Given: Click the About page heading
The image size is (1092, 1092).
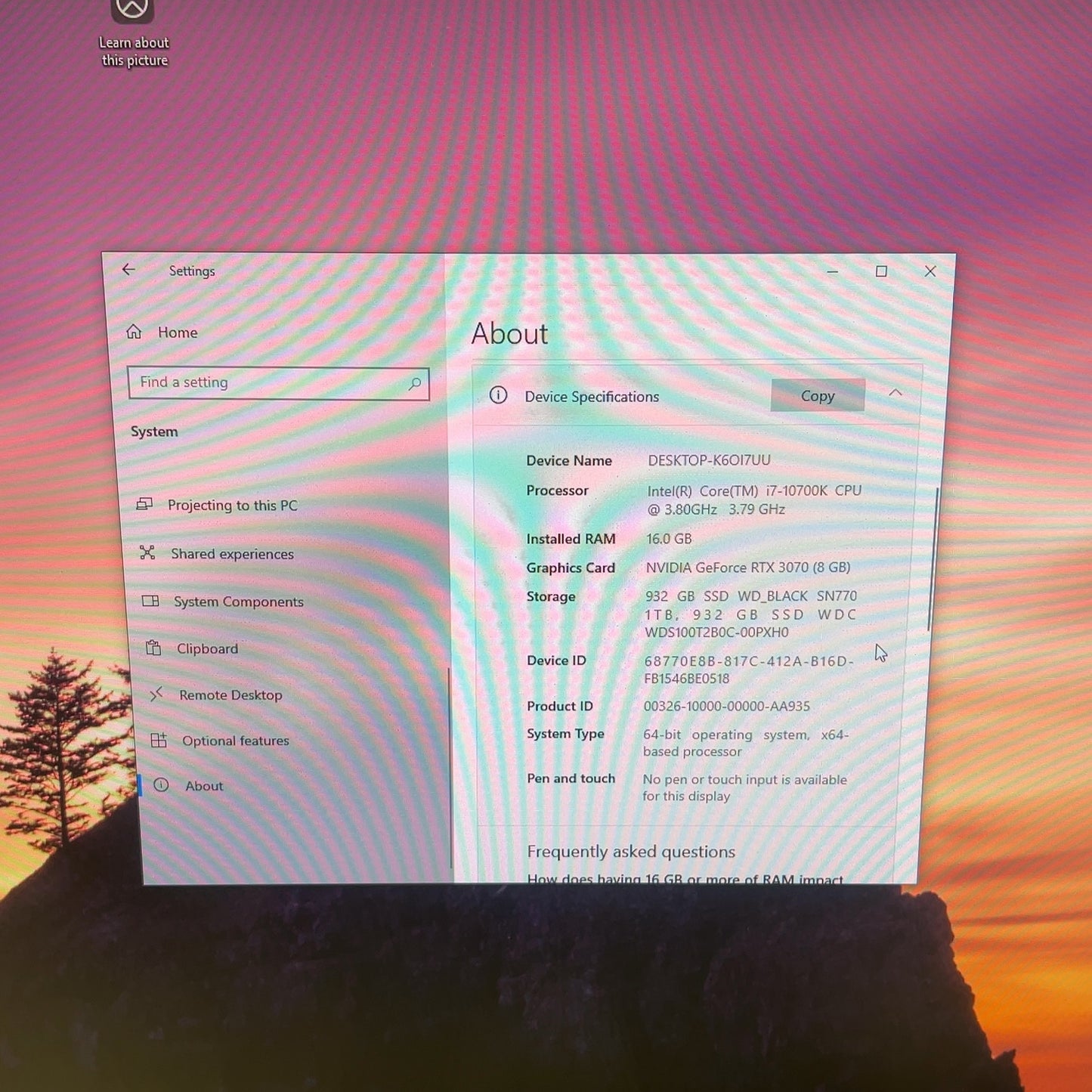Looking at the screenshot, I should coord(509,334).
